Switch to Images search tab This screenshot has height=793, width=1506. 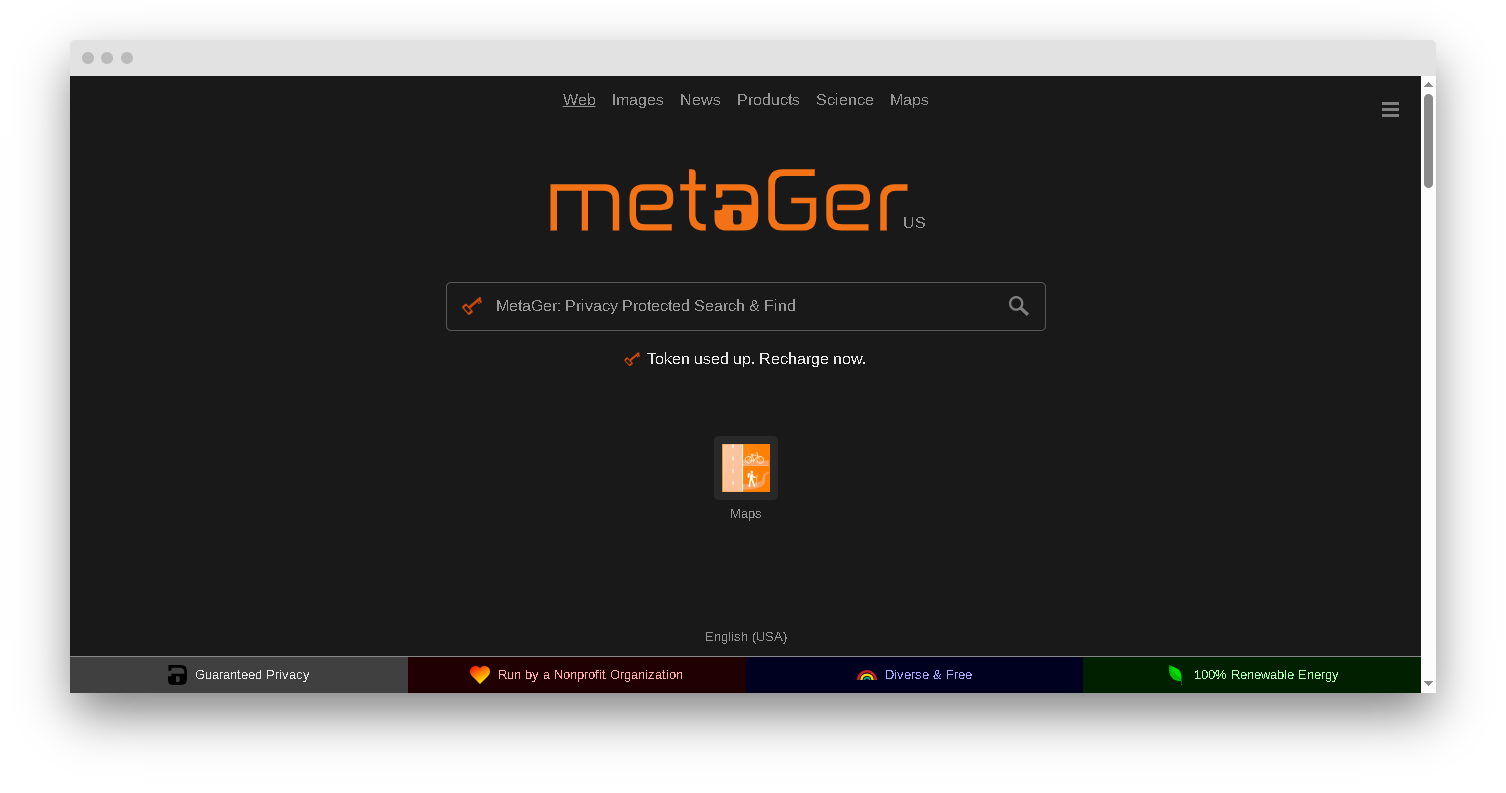pos(638,100)
